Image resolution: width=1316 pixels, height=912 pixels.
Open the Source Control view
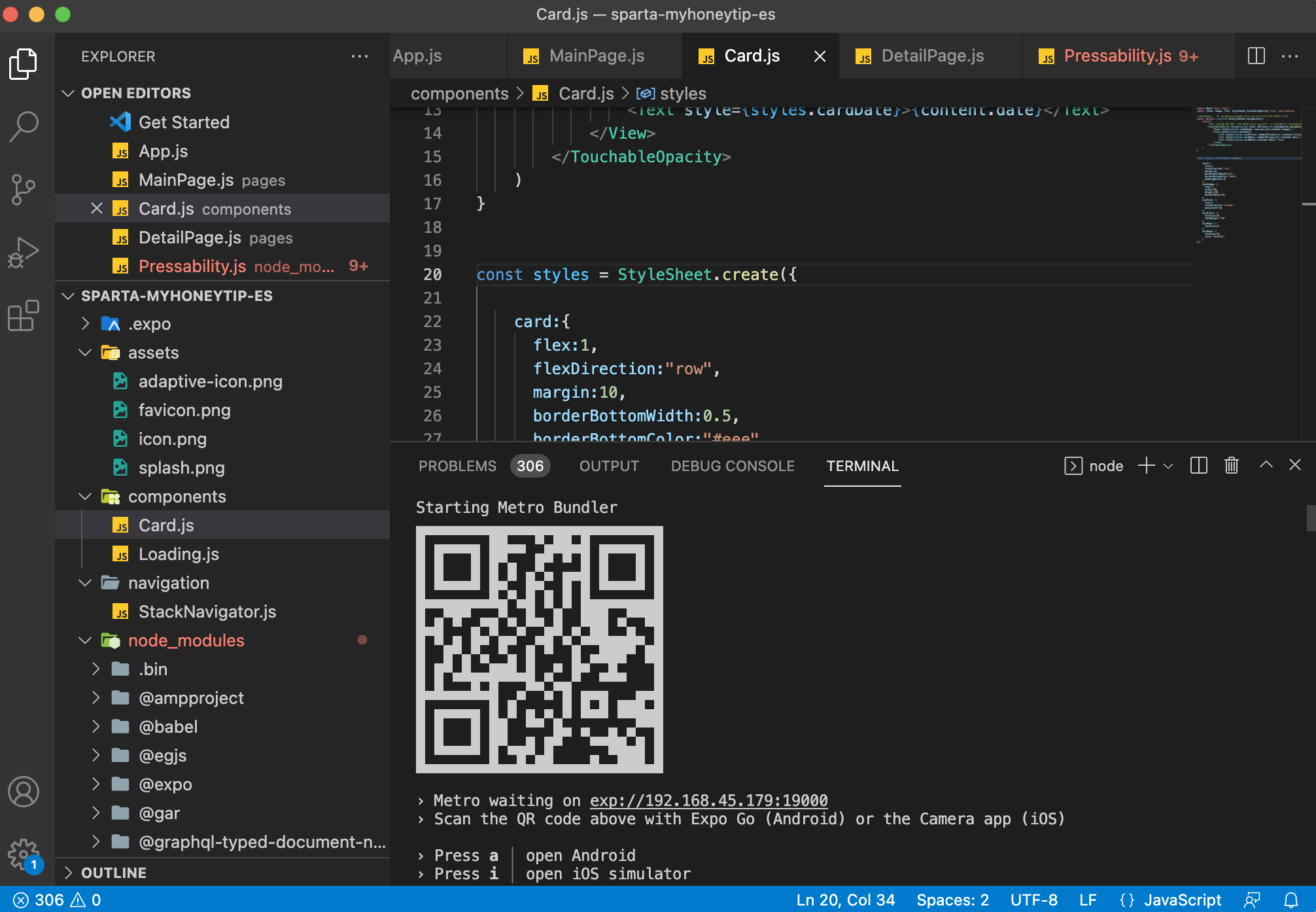[24, 190]
